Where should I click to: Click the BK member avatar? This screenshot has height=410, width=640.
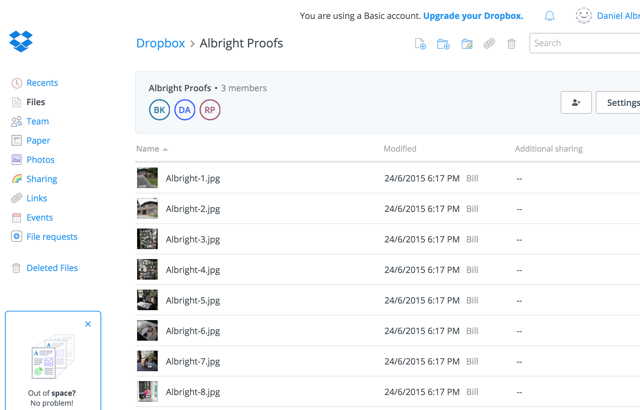coord(160,110)
